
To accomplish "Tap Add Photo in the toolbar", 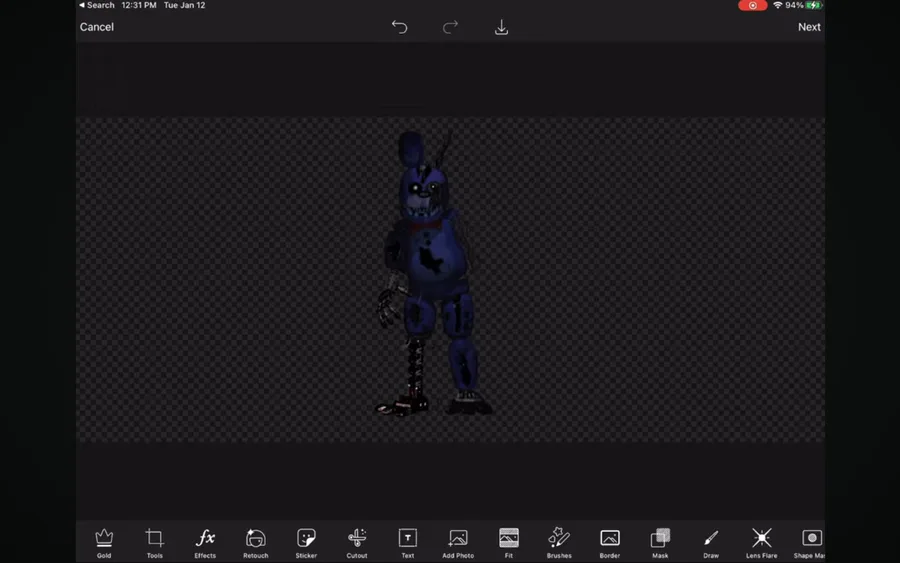I will pos(458,543).
